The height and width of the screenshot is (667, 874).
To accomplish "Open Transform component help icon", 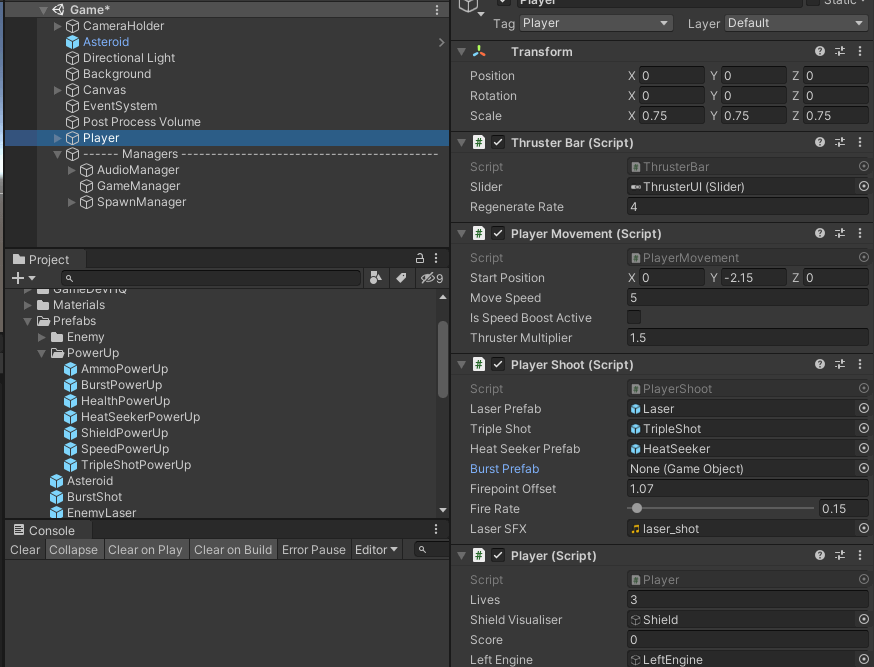I will pyautogui.click(x=819, y=51).
